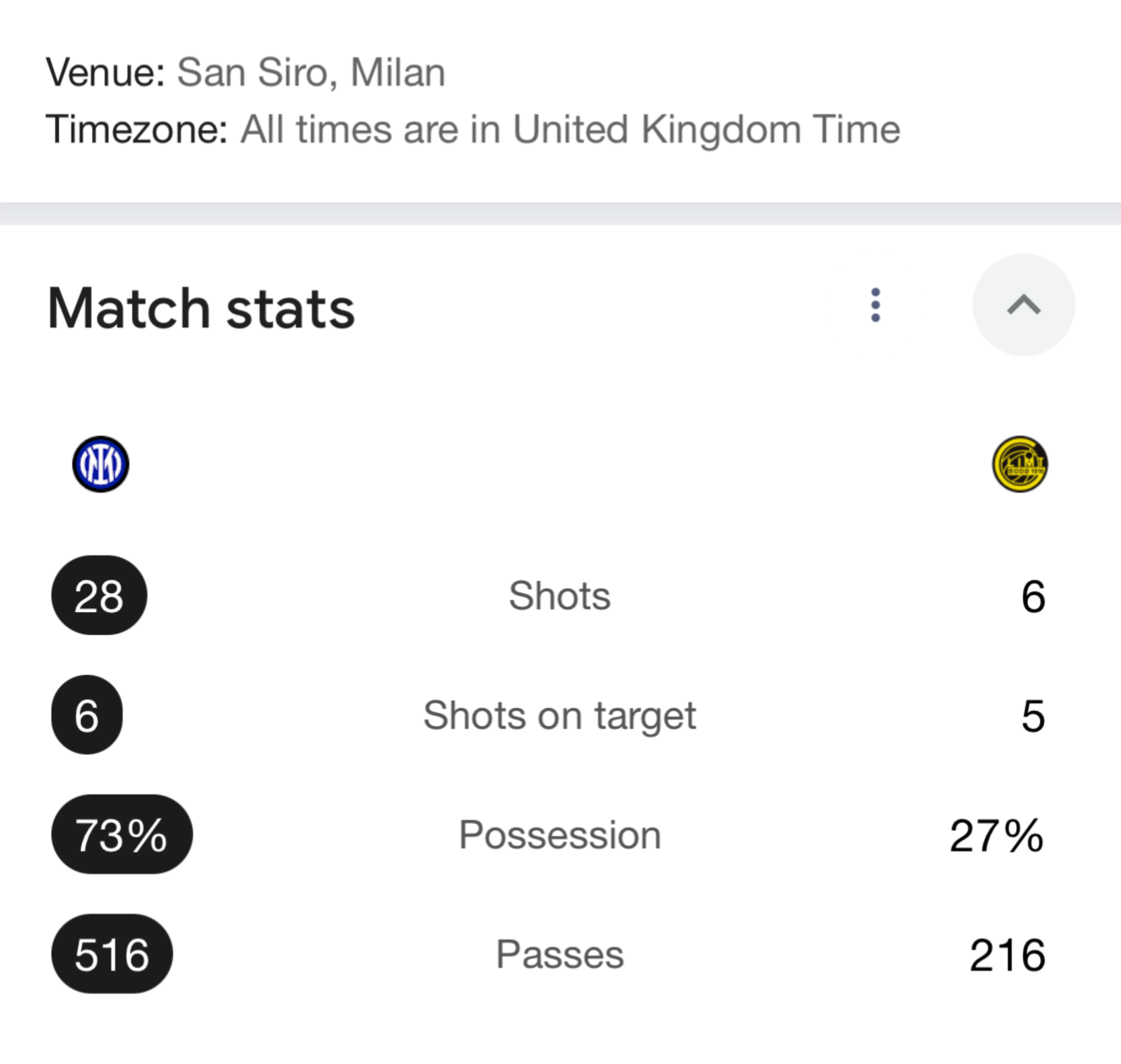
Task: Click the United Kingdom Time timezone text
Action: pos(707,129)
